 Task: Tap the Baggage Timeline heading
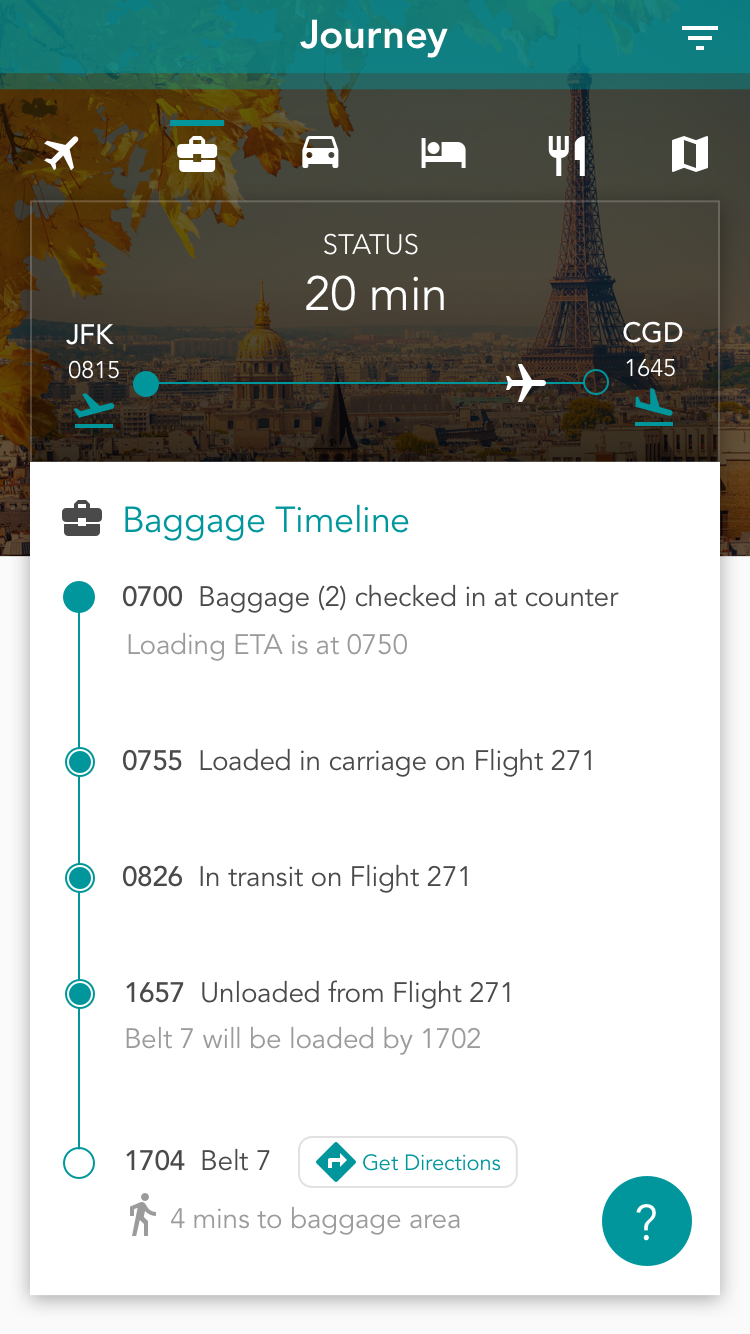pyautogui.click(x=265, y=520)
